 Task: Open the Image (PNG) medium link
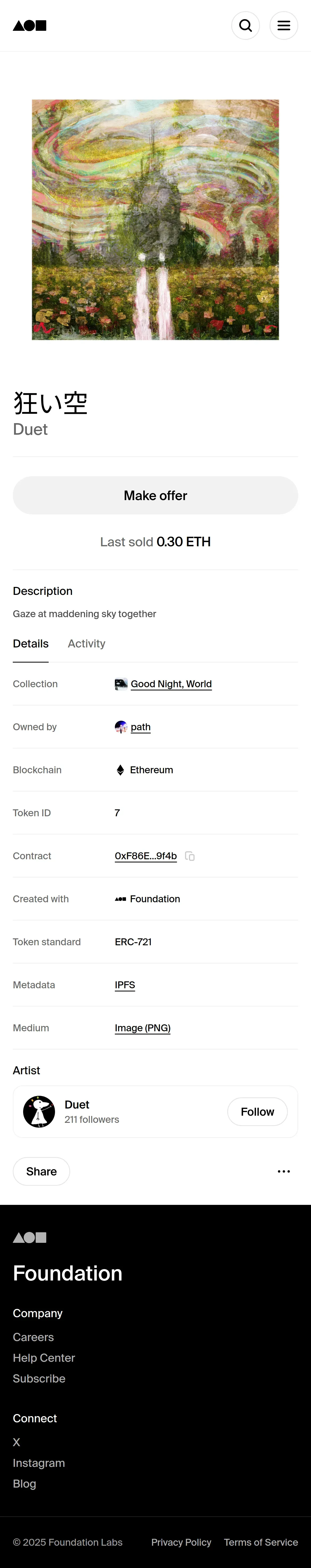coord(143,1028)
